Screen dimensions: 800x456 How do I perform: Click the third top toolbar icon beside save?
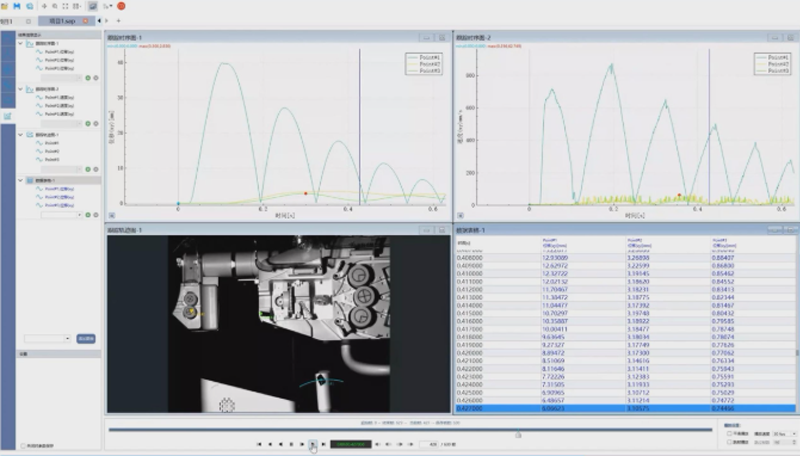pos(30,6)
